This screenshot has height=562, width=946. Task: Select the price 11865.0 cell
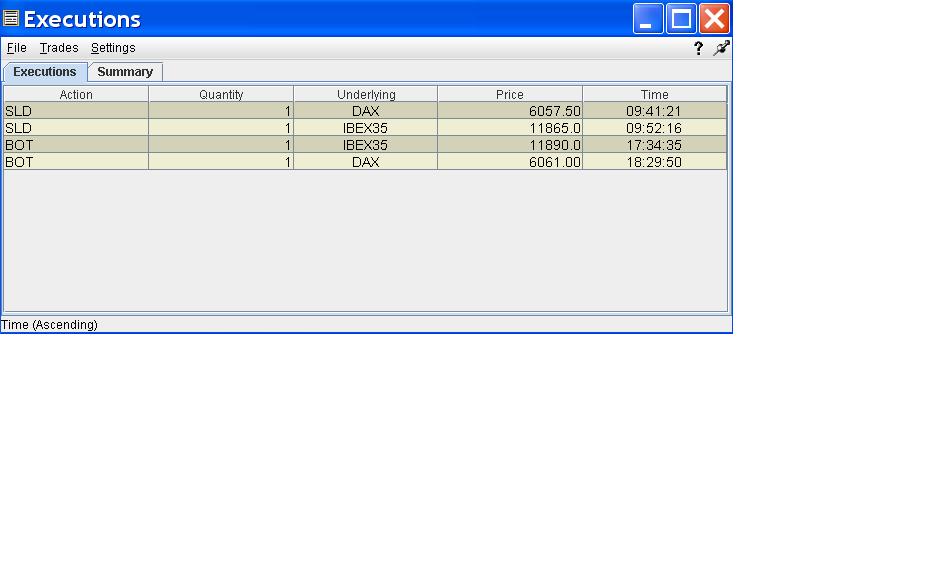point(510,128)
